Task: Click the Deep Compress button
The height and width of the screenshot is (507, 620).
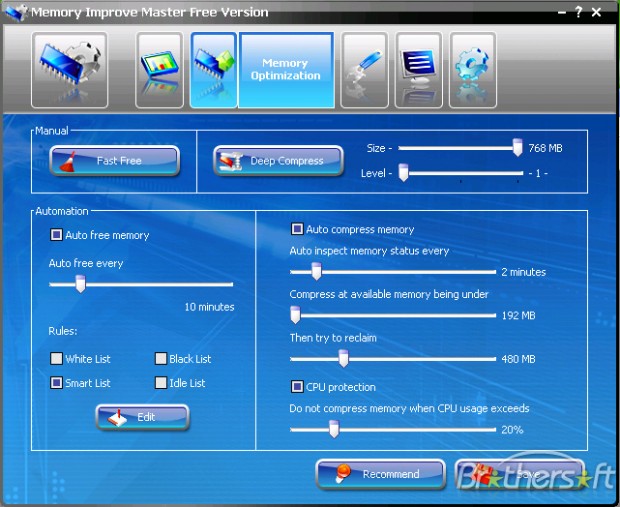Action: (x=278, y=161)
